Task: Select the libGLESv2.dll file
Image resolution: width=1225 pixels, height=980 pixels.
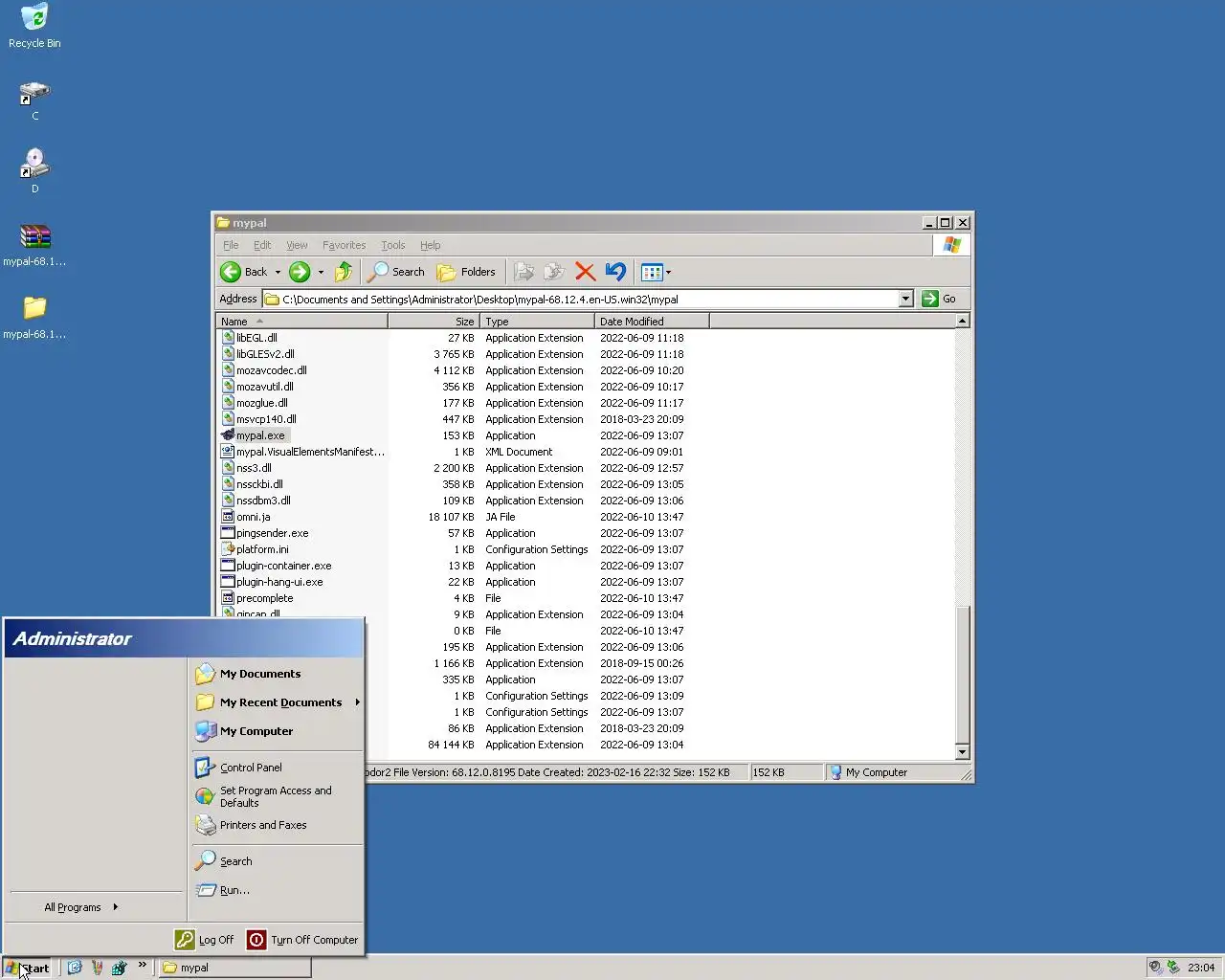Action: (x=265, y=354)
